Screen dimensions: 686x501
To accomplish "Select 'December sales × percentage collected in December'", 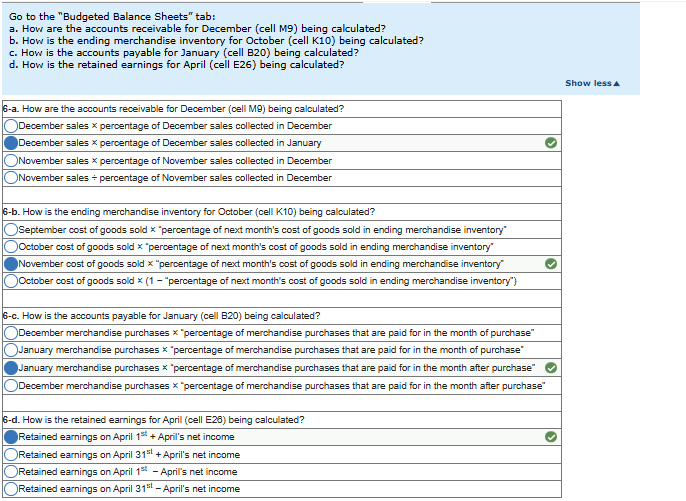I will pos(11,126).
